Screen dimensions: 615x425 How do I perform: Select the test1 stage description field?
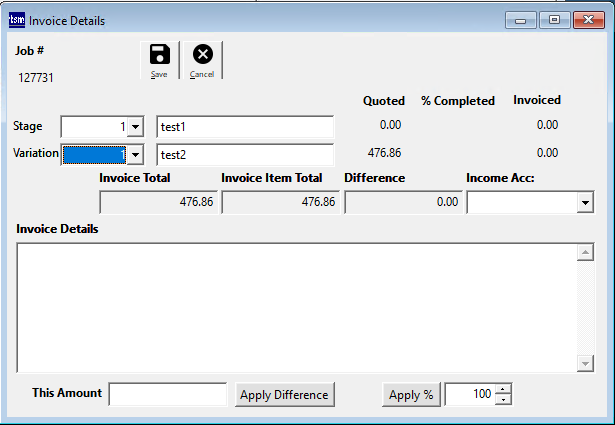click(x=245, y=127)
